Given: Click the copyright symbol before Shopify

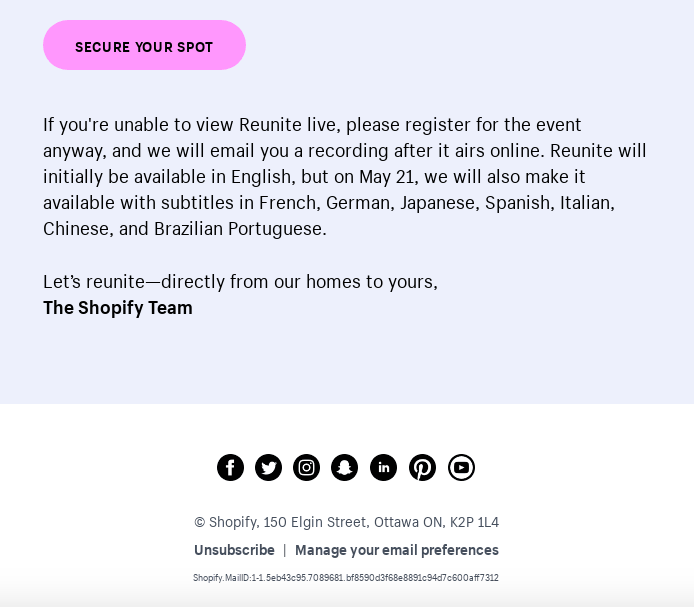Looking at the screenshot, I should pos(200,522).
